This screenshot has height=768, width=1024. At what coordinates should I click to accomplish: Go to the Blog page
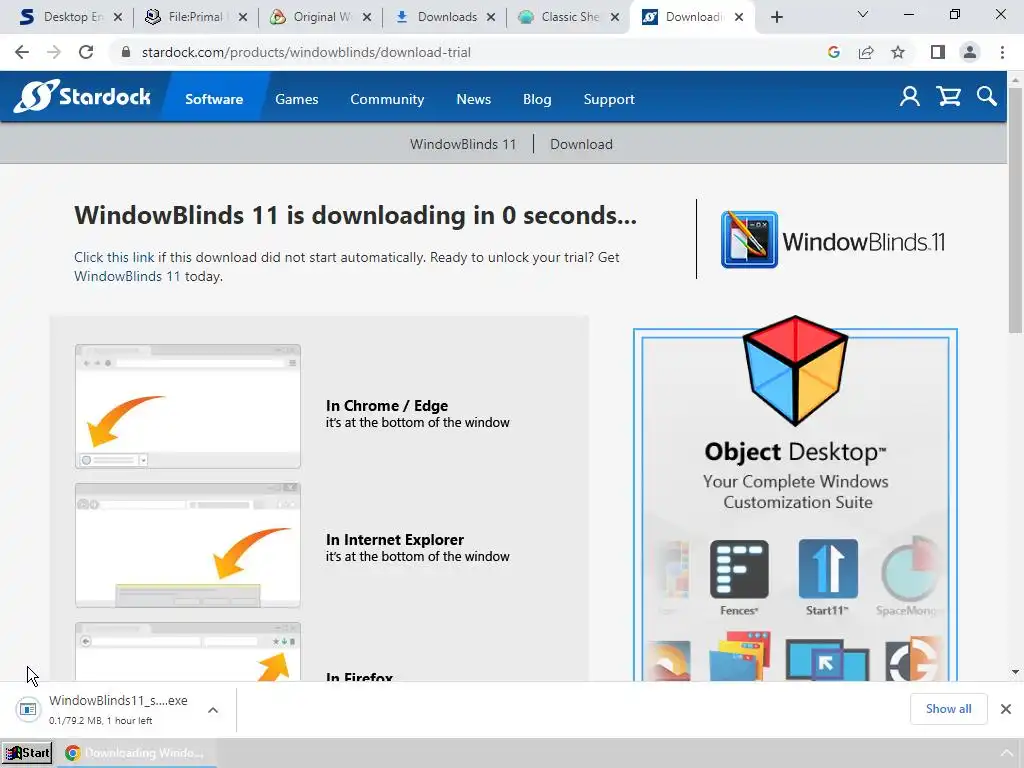coord(537,99)
